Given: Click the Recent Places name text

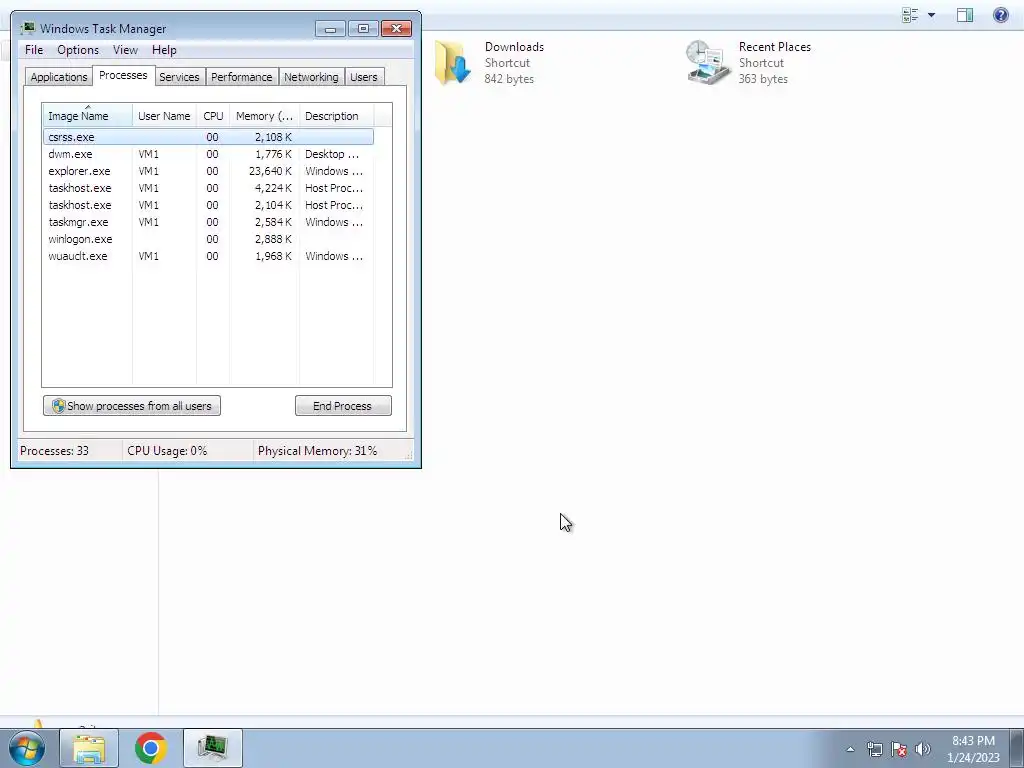Looking at the screenshot, I should tap(775, 47).
